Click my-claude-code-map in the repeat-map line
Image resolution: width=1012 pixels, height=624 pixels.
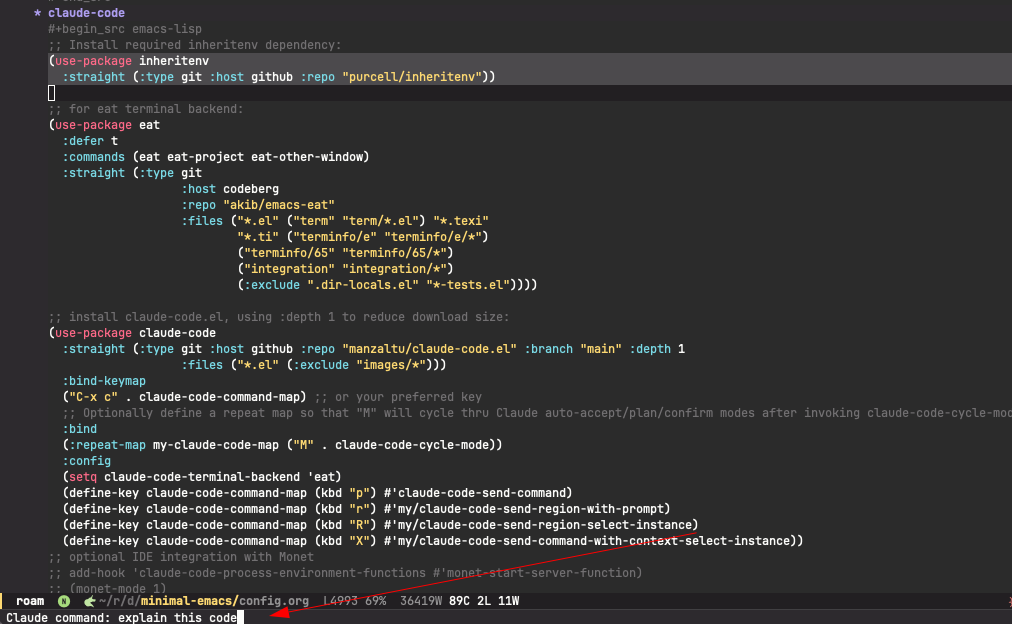coord(215,445)
